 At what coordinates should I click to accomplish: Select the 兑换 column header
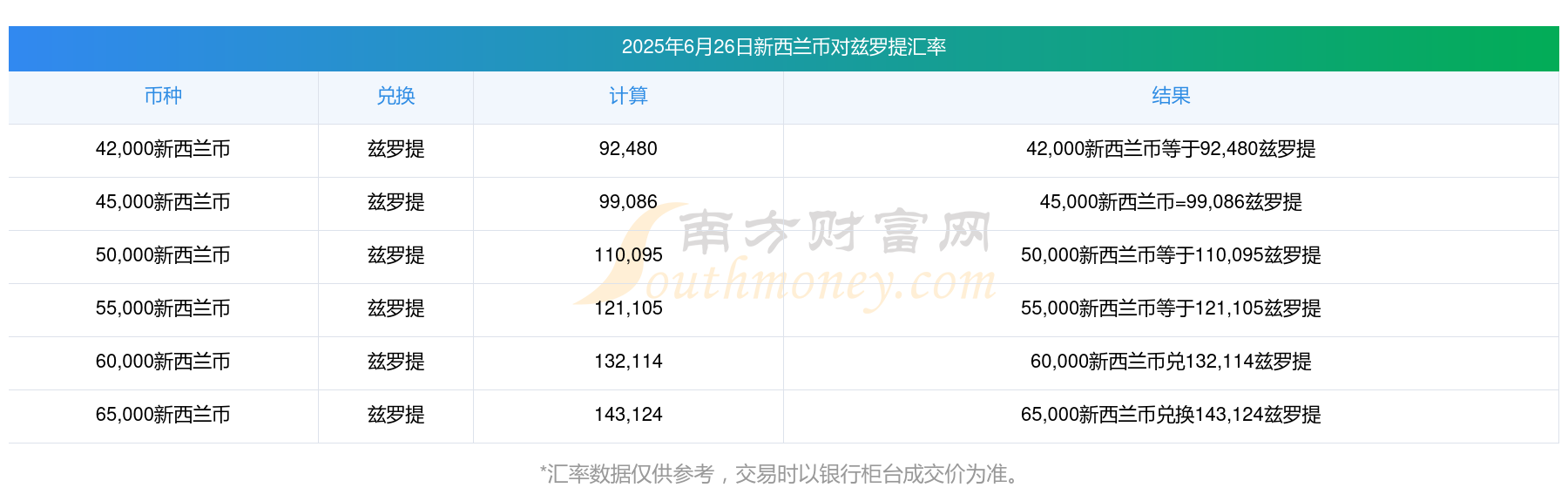(395, 96)
